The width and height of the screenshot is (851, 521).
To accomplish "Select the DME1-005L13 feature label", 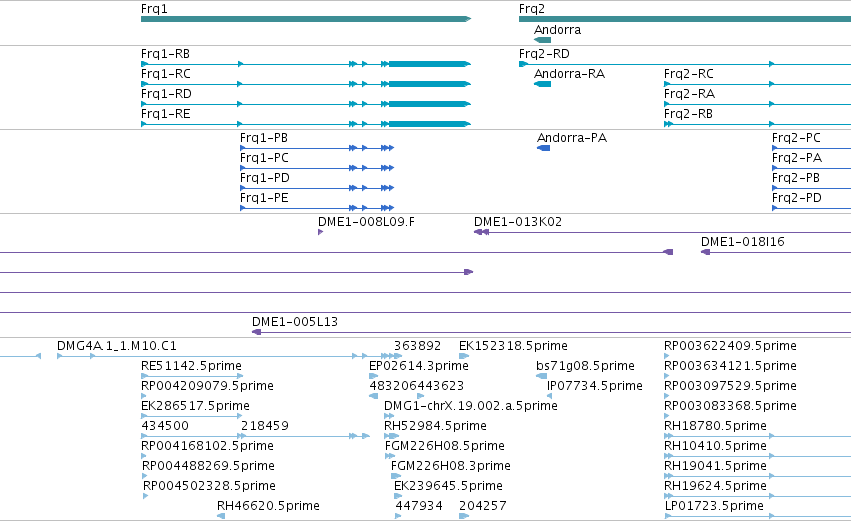I will tap(295, 322).
